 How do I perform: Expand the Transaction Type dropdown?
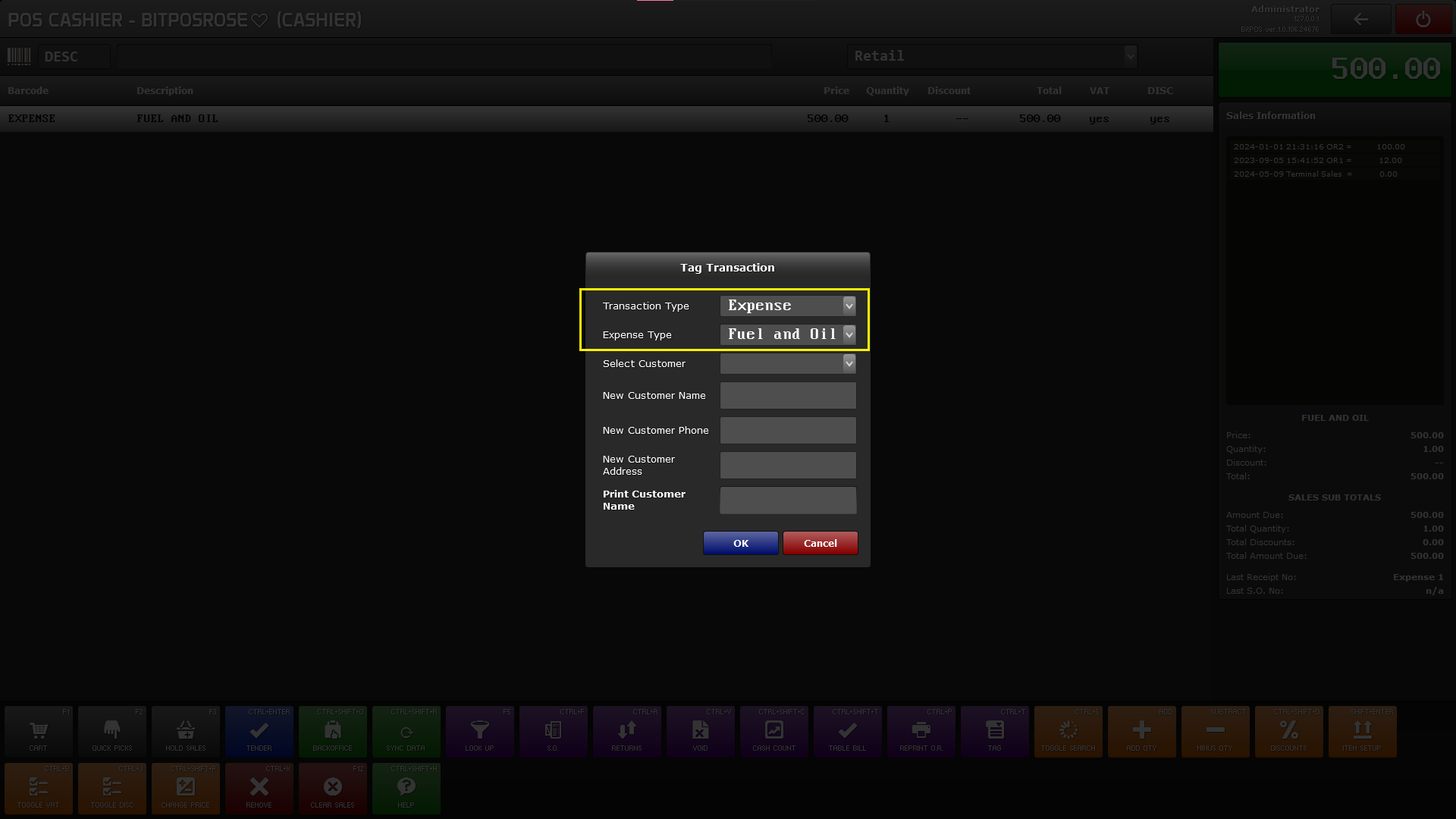point(849,306)
